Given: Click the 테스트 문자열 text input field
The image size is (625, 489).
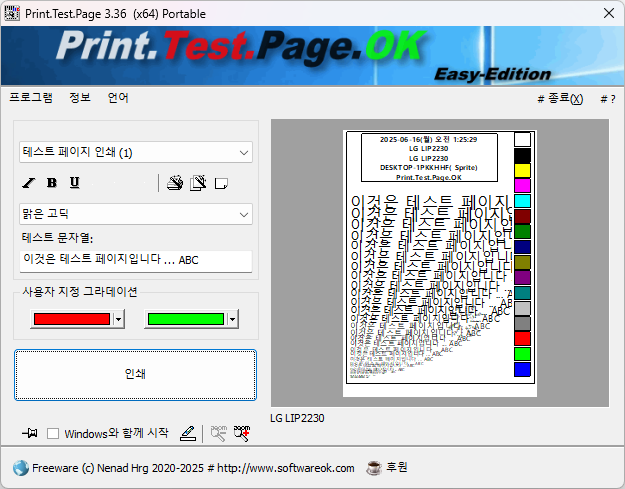Looking at the screenshot, I should pos(135,260).
